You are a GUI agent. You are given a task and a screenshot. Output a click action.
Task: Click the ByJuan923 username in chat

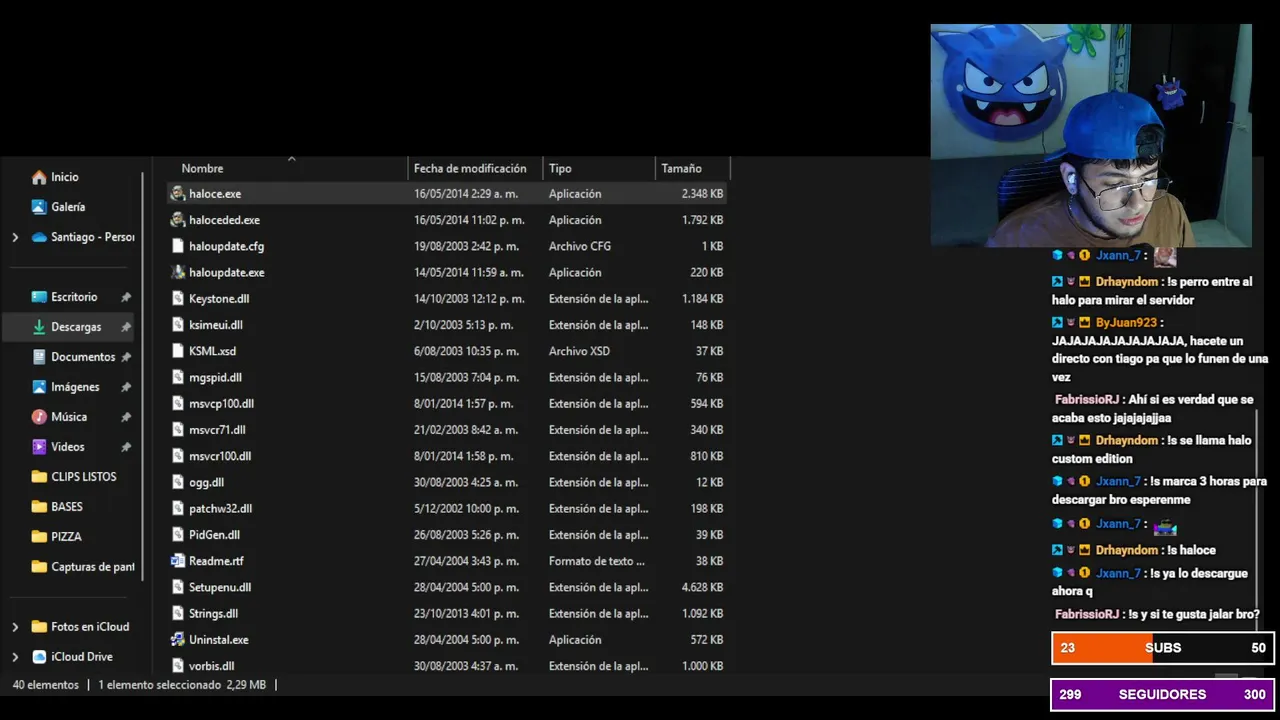click(x=1126, y=323)
